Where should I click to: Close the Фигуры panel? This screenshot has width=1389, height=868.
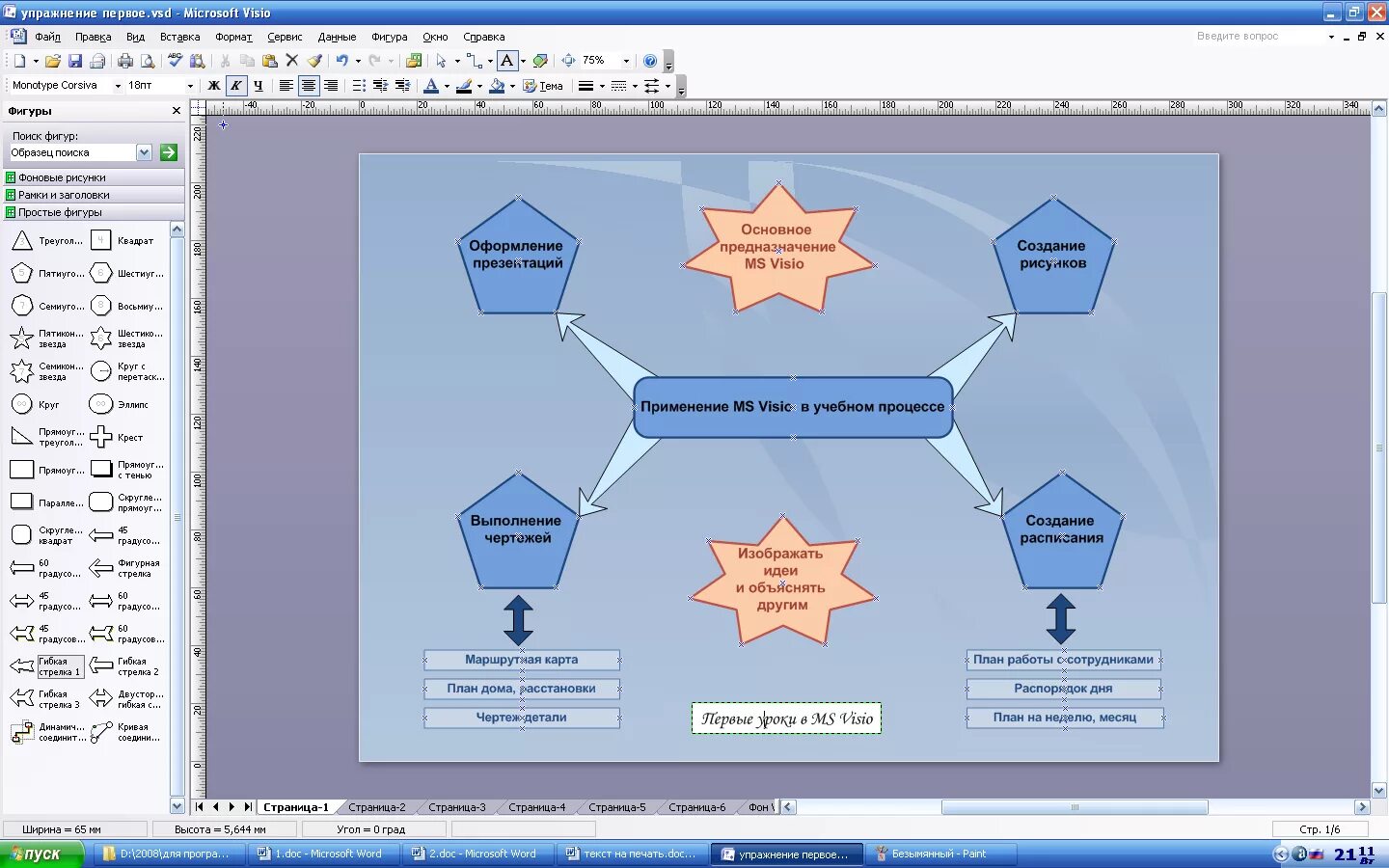176,111
